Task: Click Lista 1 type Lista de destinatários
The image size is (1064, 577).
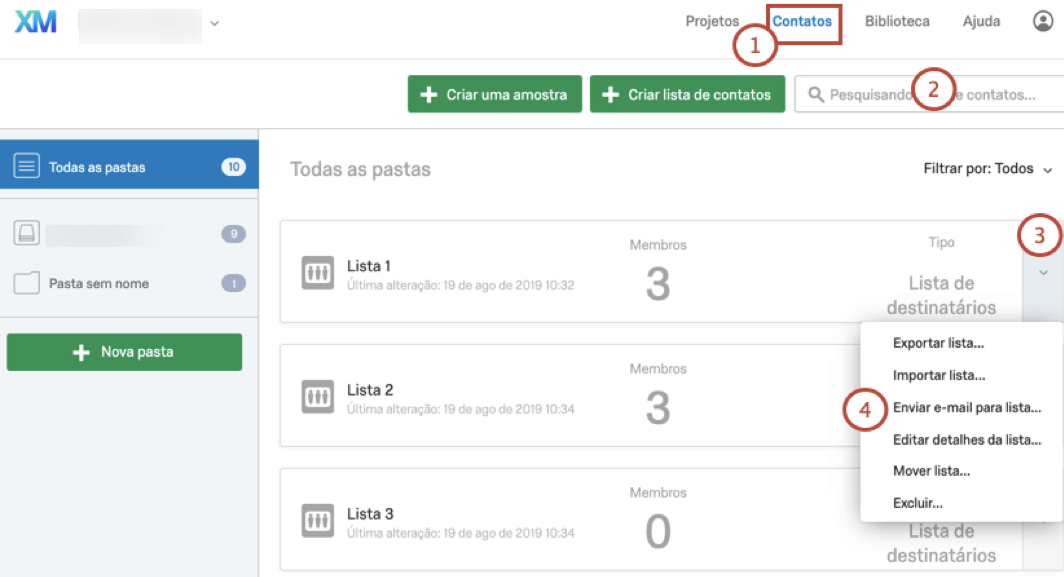Action: pos(941,295)
